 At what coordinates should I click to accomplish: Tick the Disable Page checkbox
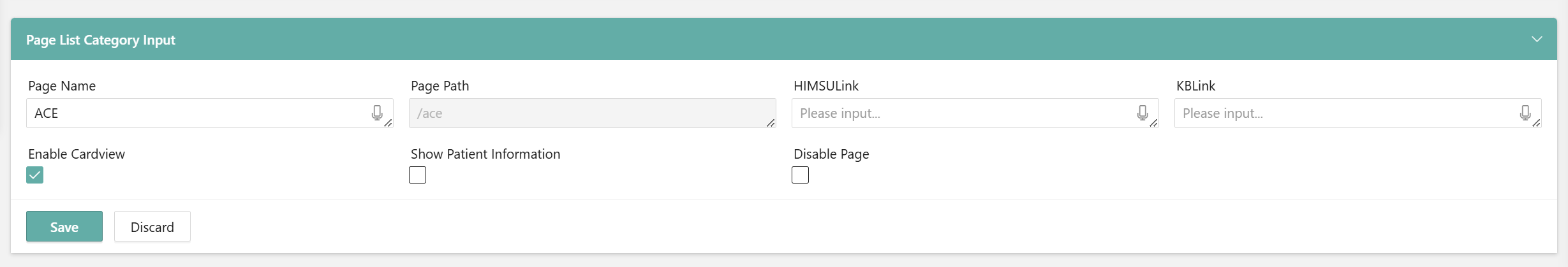tap(800, 175)
